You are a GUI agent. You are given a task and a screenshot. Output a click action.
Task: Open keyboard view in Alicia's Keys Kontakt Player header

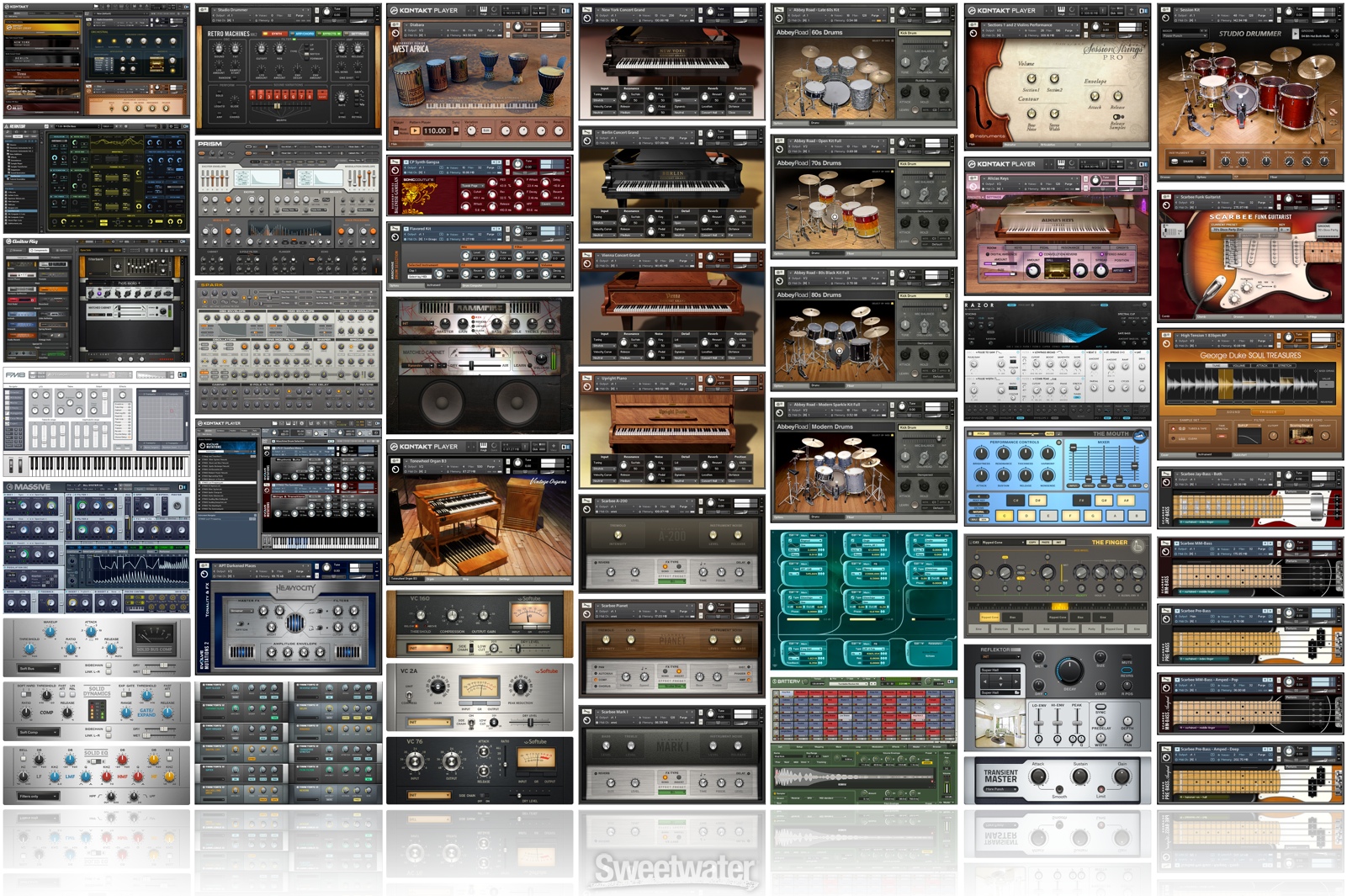coord(1062,164)
